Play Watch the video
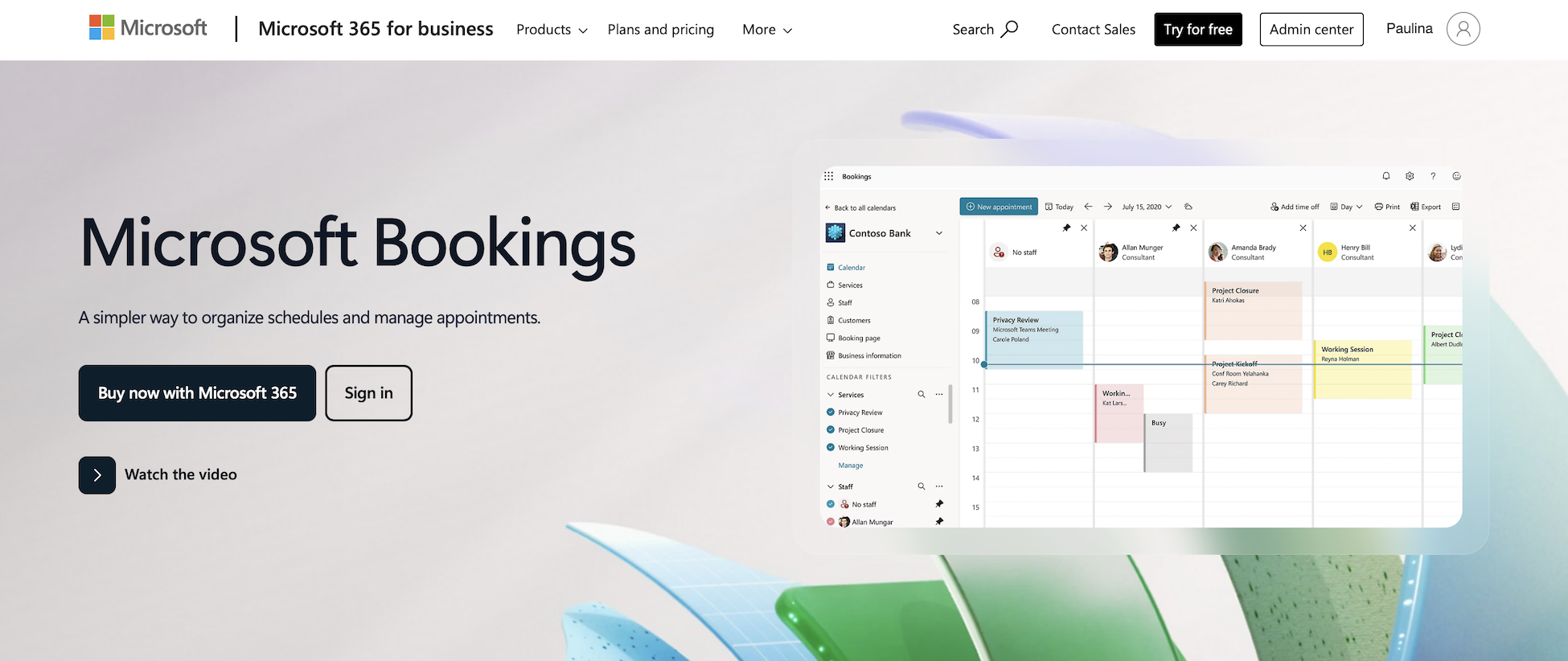The height and width of the screenshot is (661, 1568). click(x=158, y=475)
